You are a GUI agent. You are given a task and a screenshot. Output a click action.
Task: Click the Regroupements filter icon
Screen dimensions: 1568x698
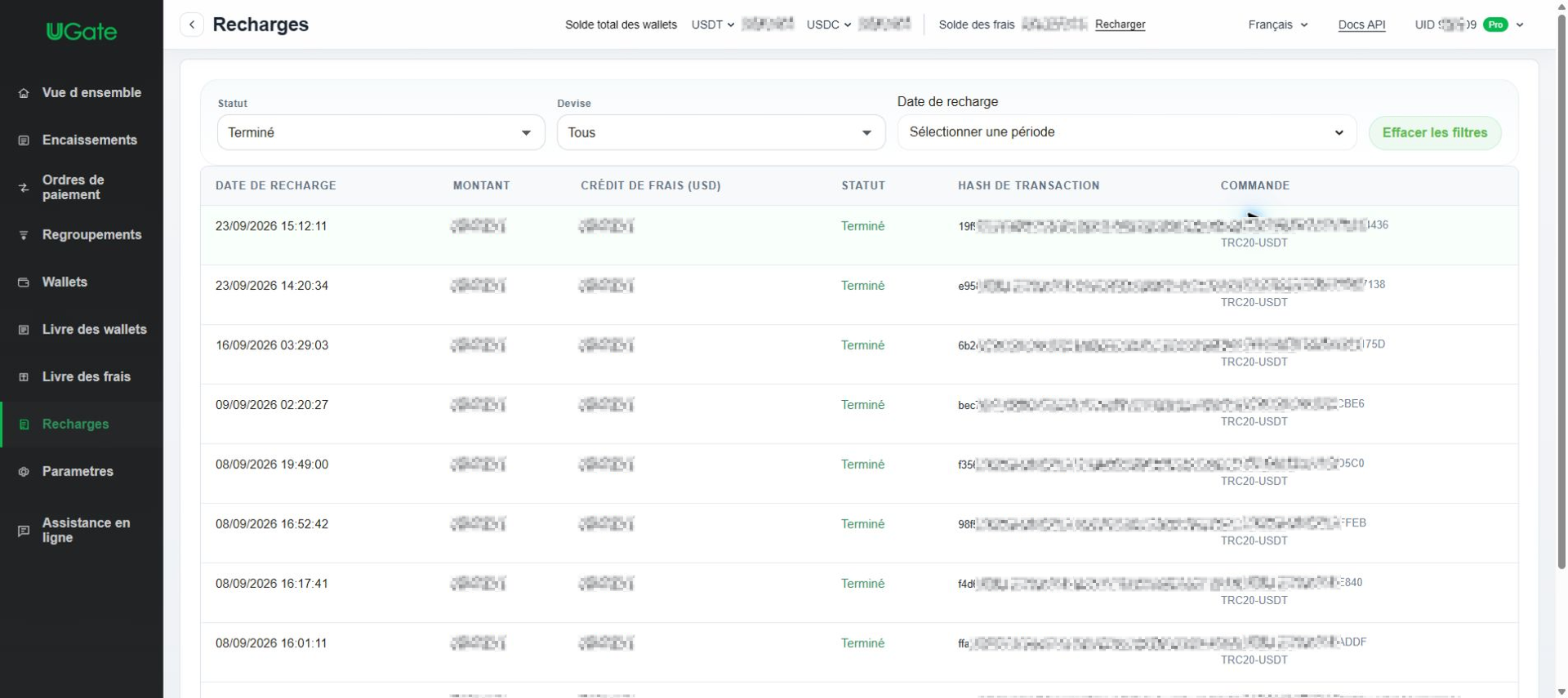click(x=24, y=235)
